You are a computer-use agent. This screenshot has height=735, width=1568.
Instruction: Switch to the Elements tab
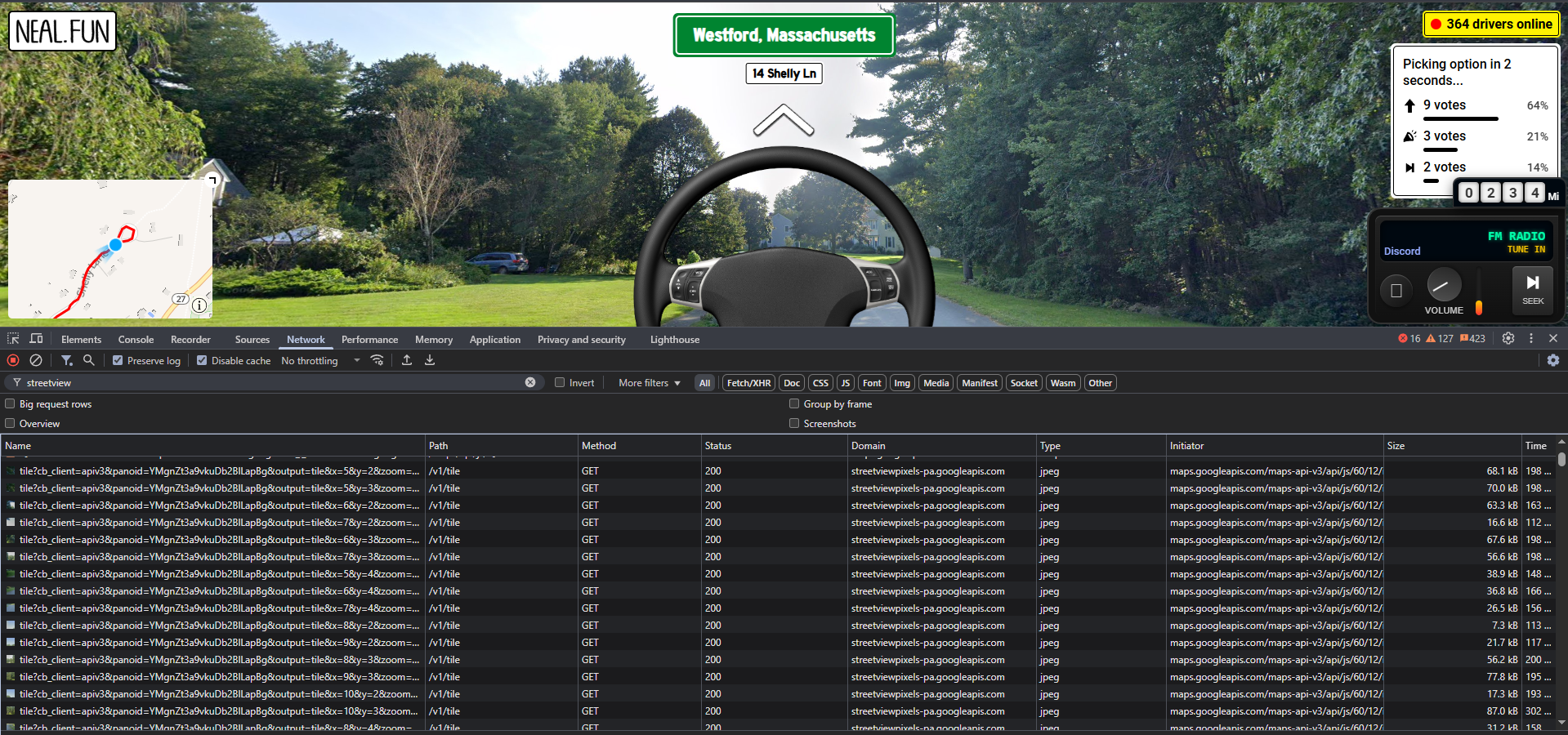[x=81, y=339]
